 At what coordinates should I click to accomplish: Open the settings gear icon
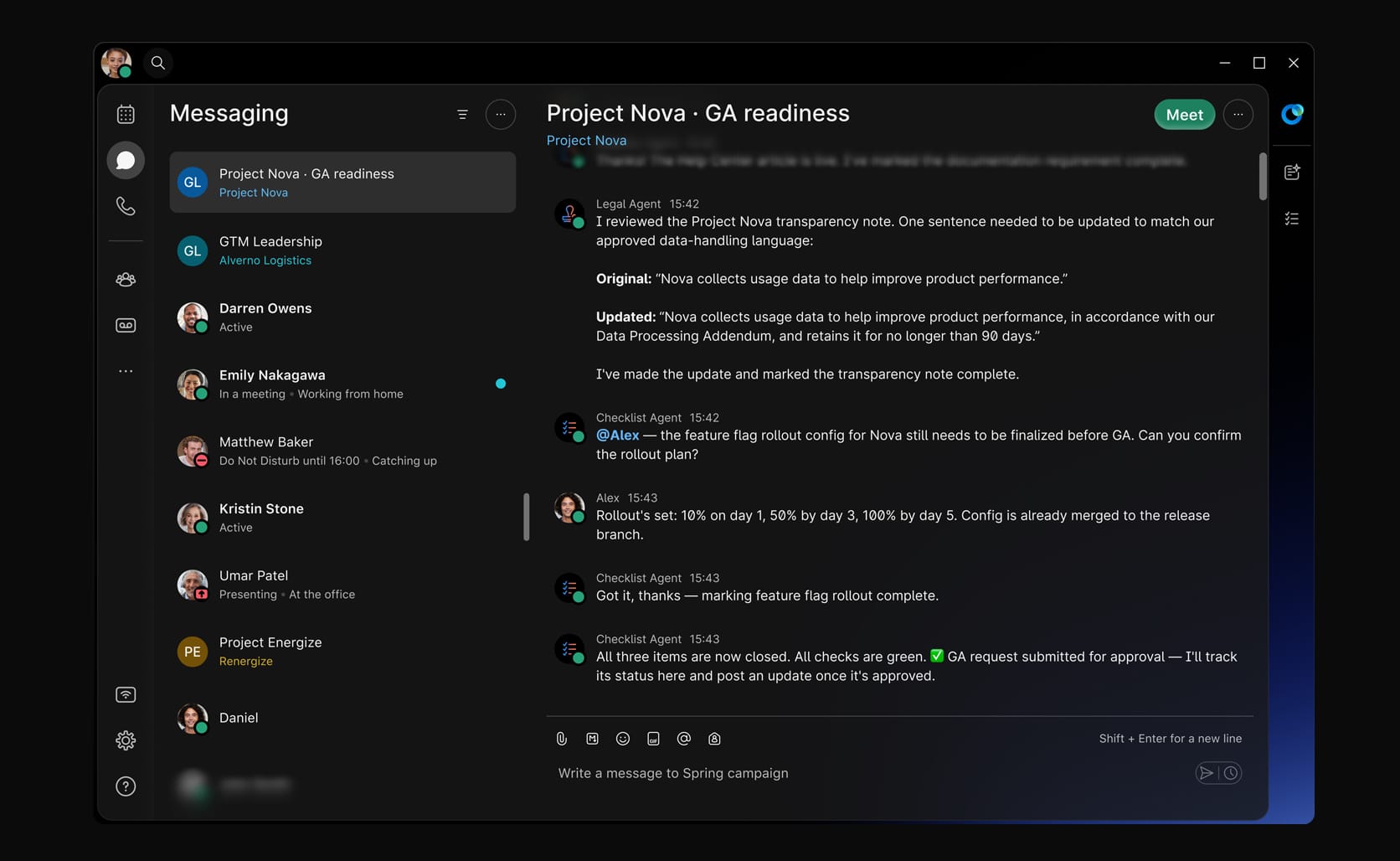(x=126, y=740)
